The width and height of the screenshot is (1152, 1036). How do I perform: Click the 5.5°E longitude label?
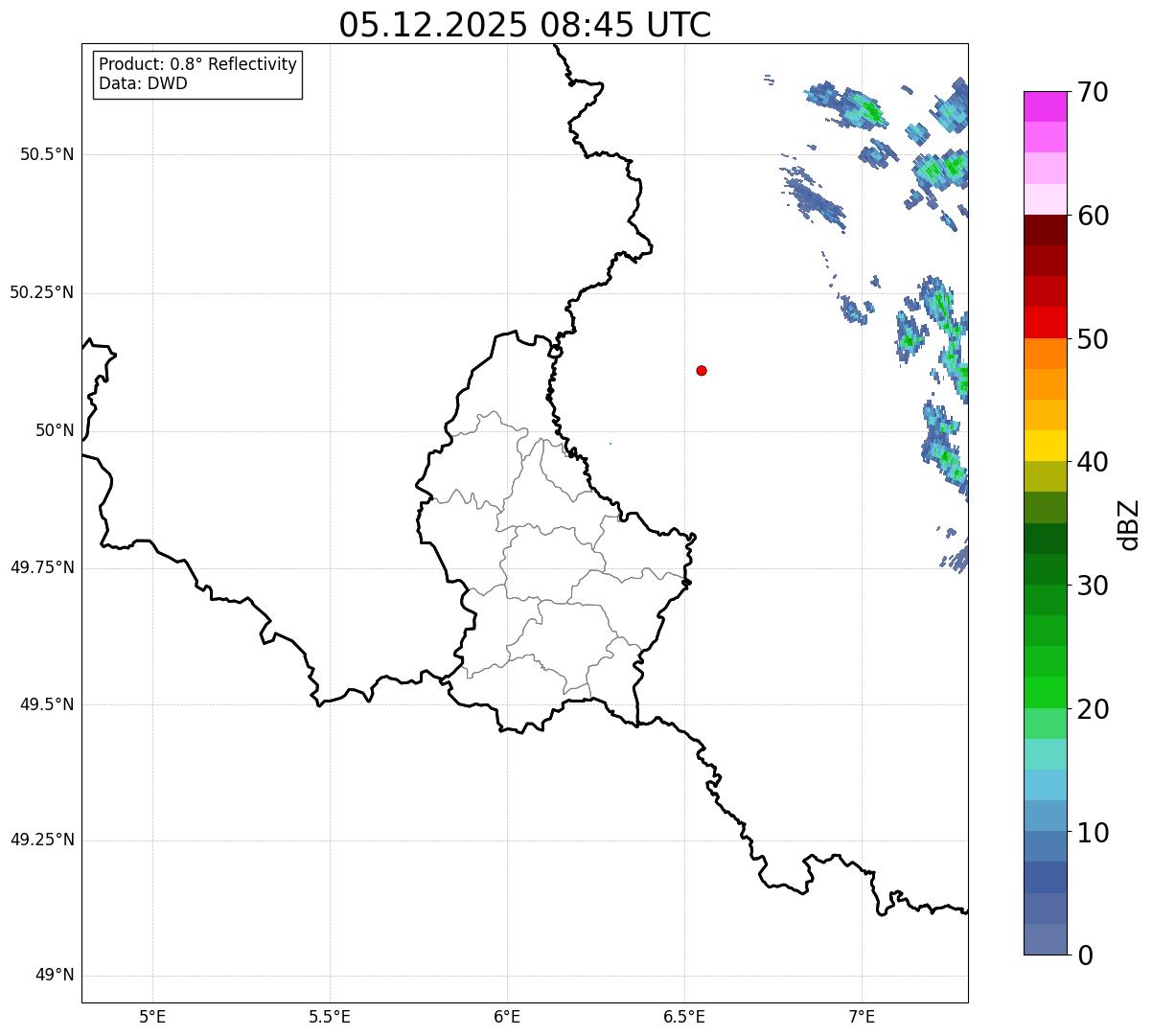[x=330, y=1017]
